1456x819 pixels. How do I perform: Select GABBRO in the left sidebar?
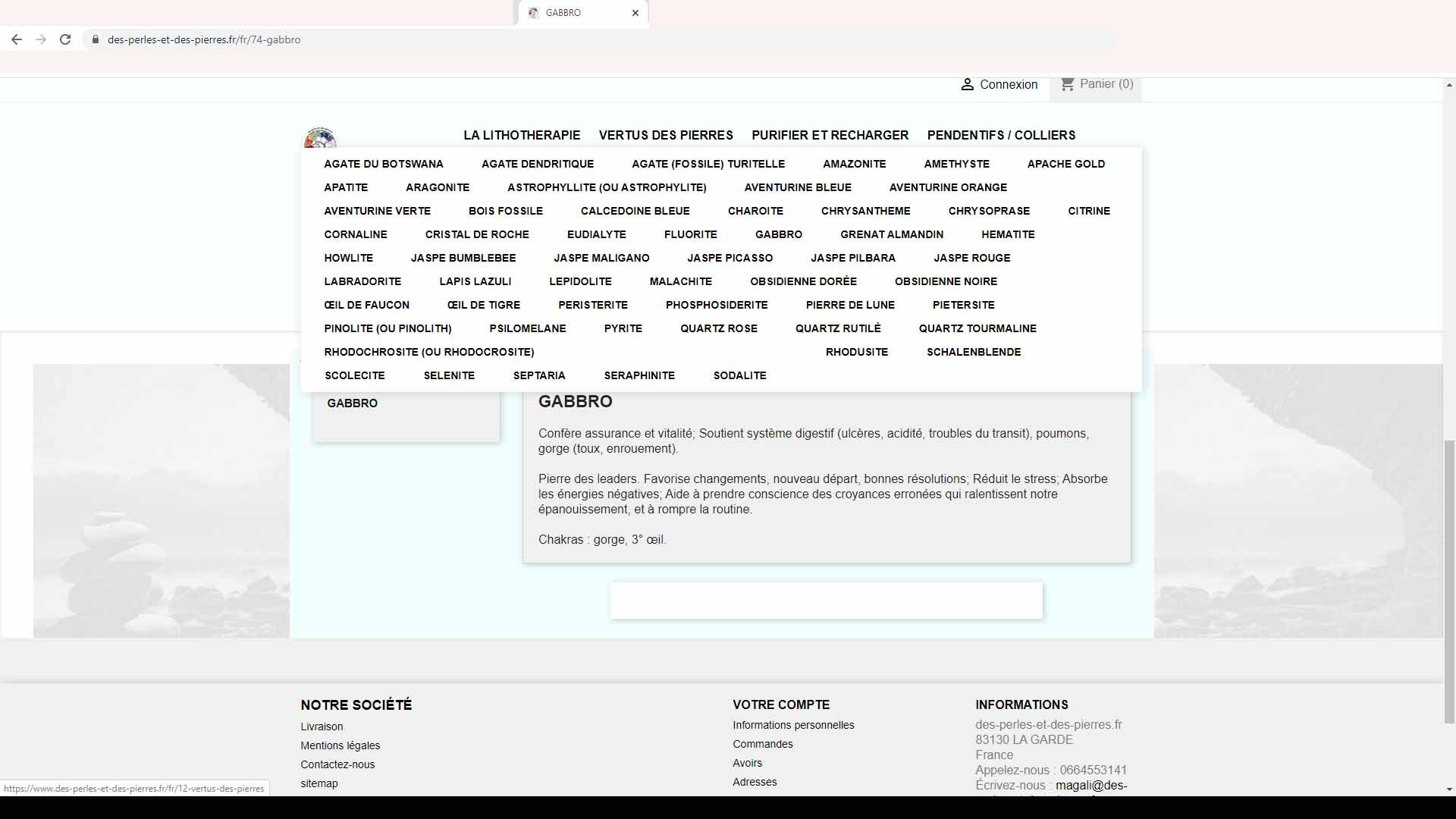coord(352,403)
